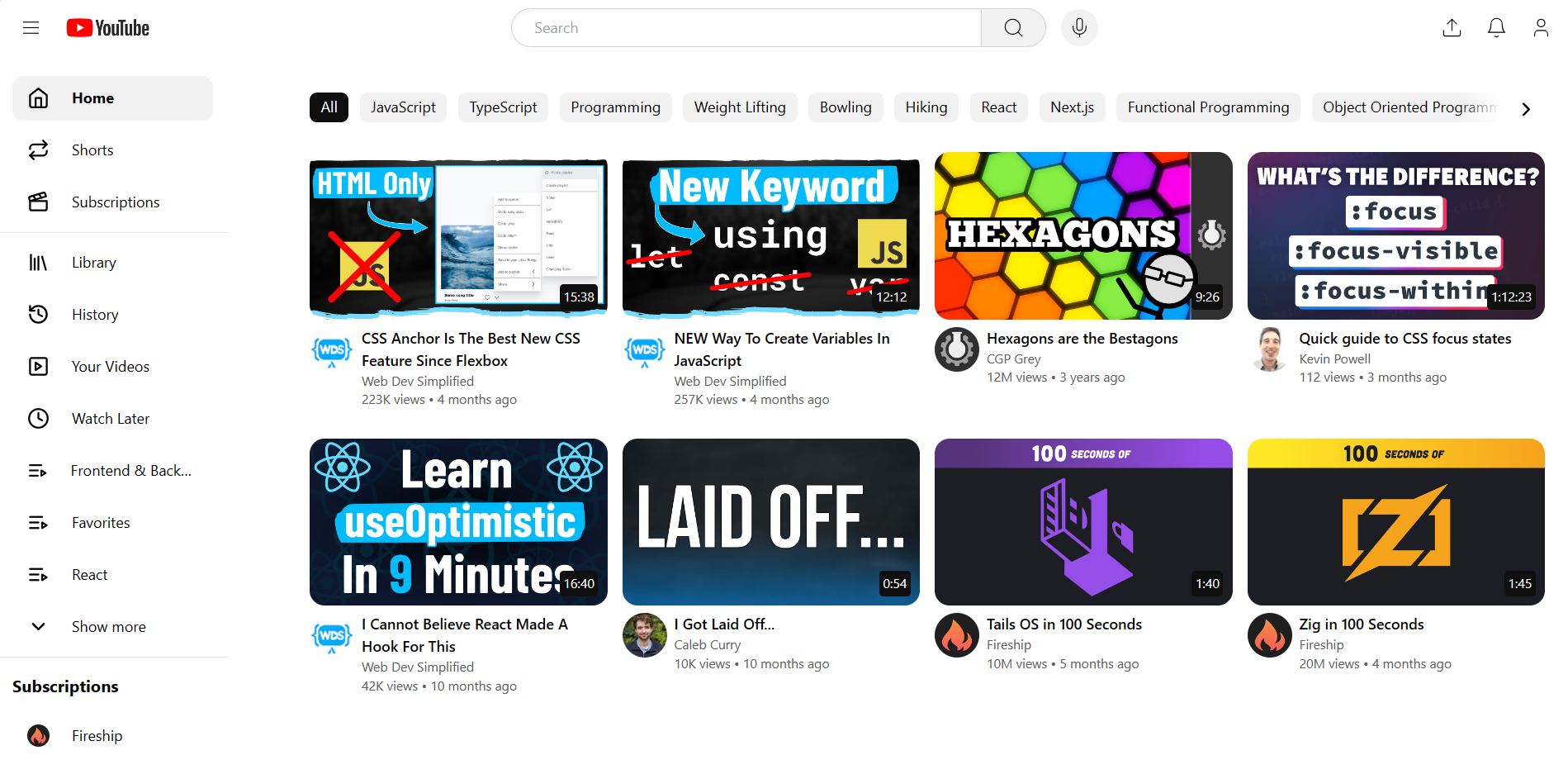The height and width of the screenshot is (774, 1568).
Task: Play the HEXAGONS thumbnail video
Action: 1083,236
